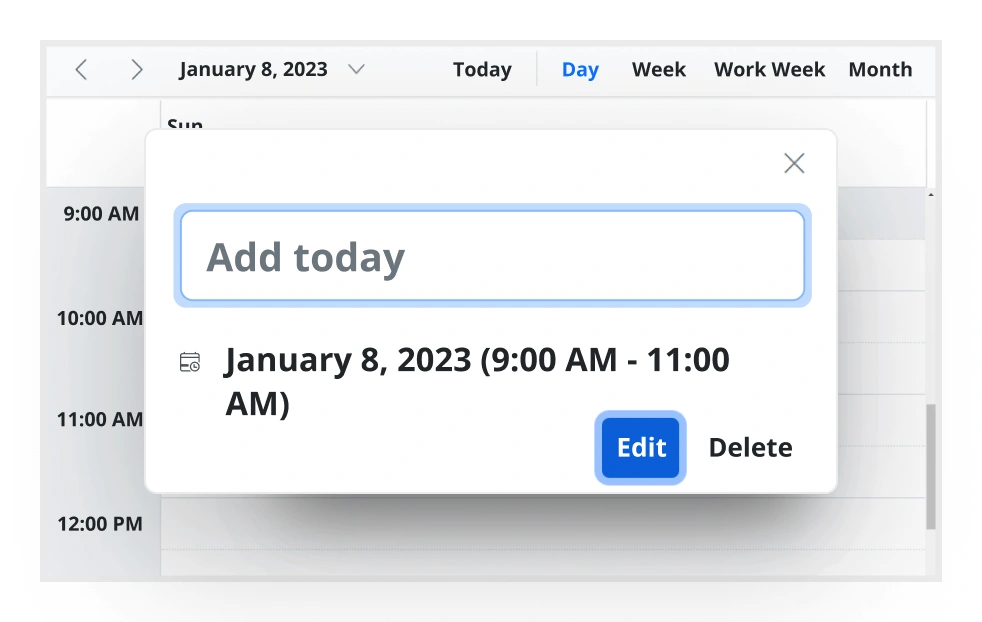Click the Add today subject field

(492, 255)
